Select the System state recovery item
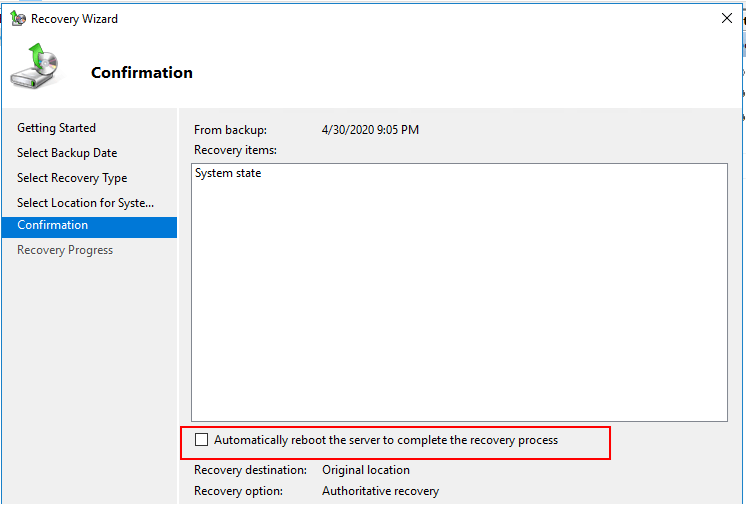Viewport: 747px width, 505px height. 228,173
